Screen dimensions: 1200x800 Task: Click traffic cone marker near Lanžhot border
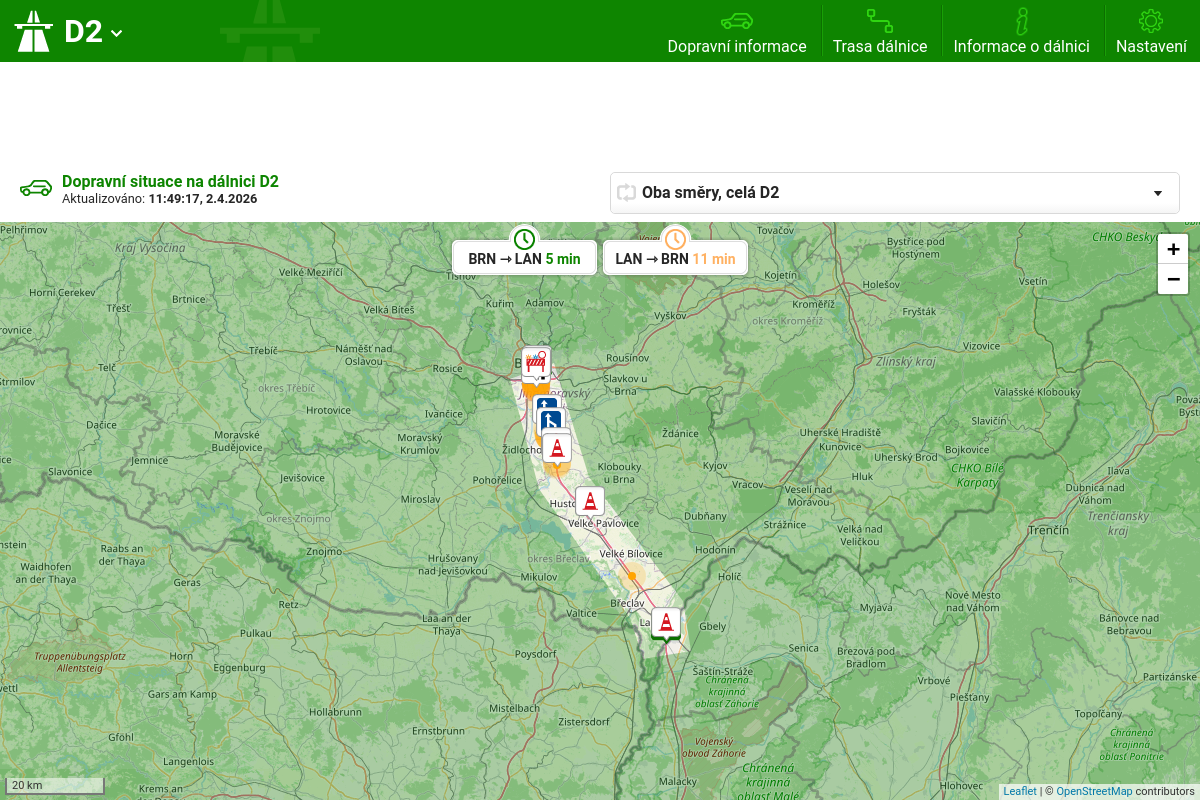(x=666, y=622)
